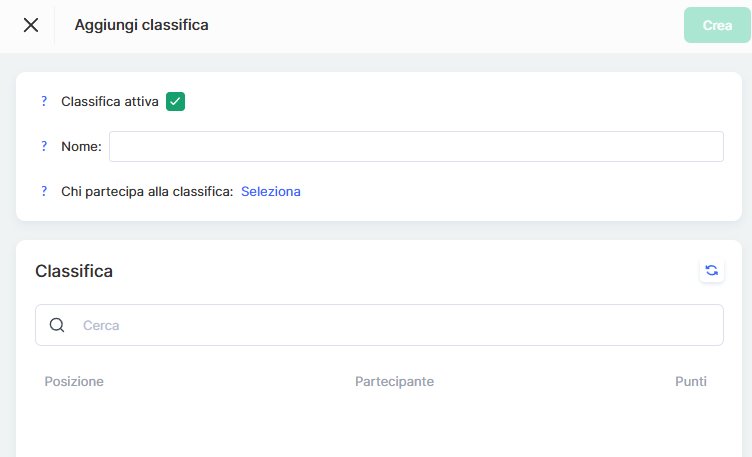The image size is (752, 457).
Task: Open help icon beside Nome
Action: [44, 146]
